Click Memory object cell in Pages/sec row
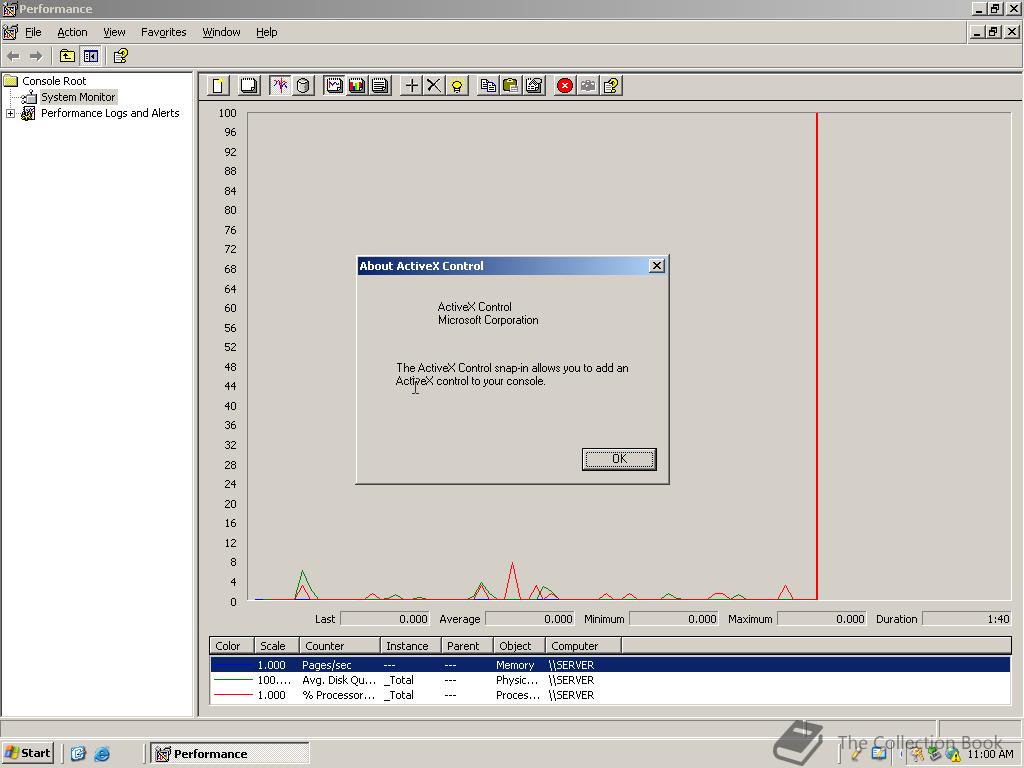Image resolution: width=1024 pixels, height=768 pixels. point(515,665)
